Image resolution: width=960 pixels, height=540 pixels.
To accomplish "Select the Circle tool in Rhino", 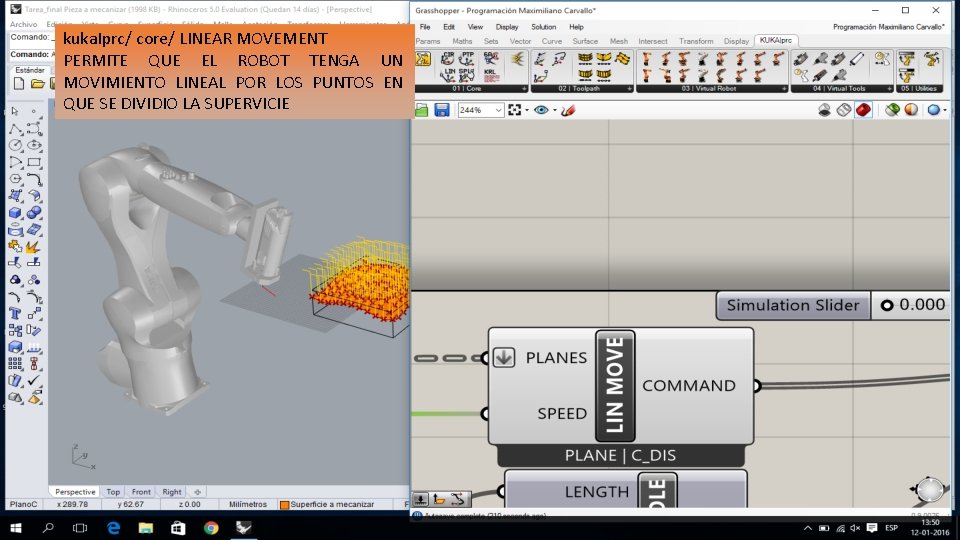I will click(15, 145).
